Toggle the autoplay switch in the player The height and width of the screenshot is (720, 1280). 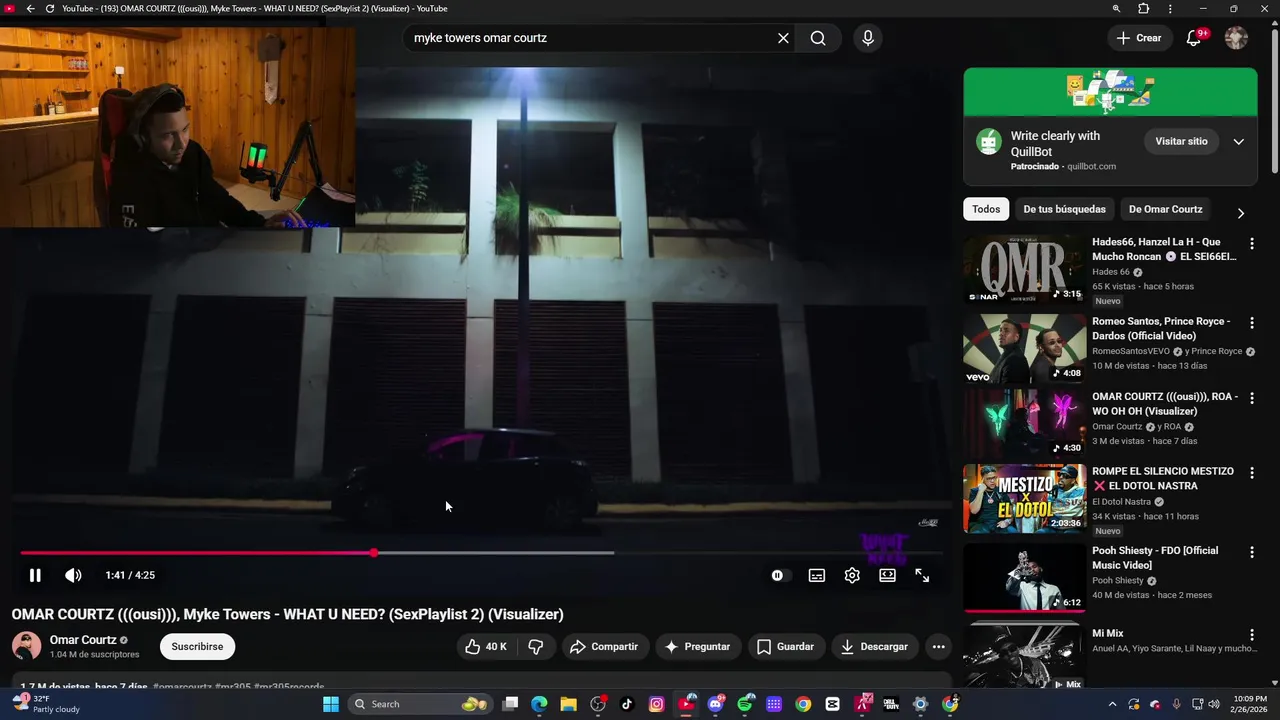coord(780,575)
